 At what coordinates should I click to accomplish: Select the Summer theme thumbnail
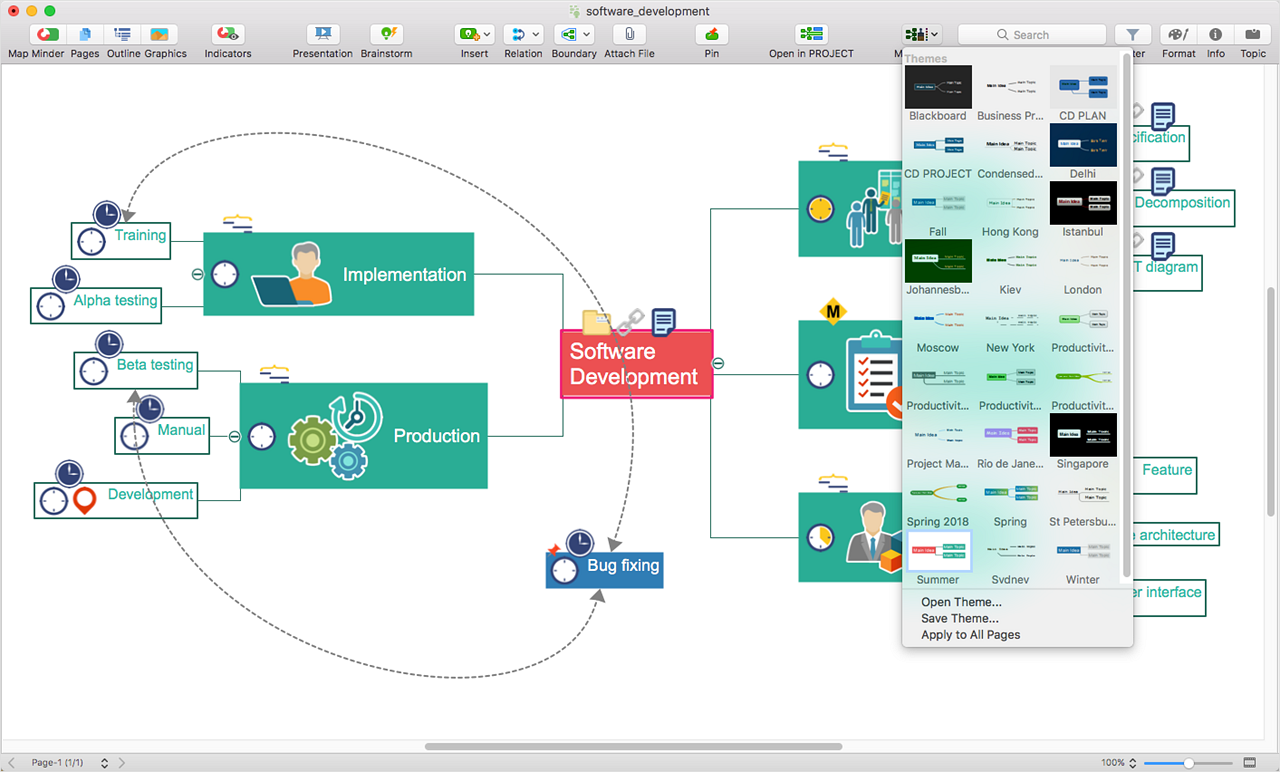click(938, 551)
